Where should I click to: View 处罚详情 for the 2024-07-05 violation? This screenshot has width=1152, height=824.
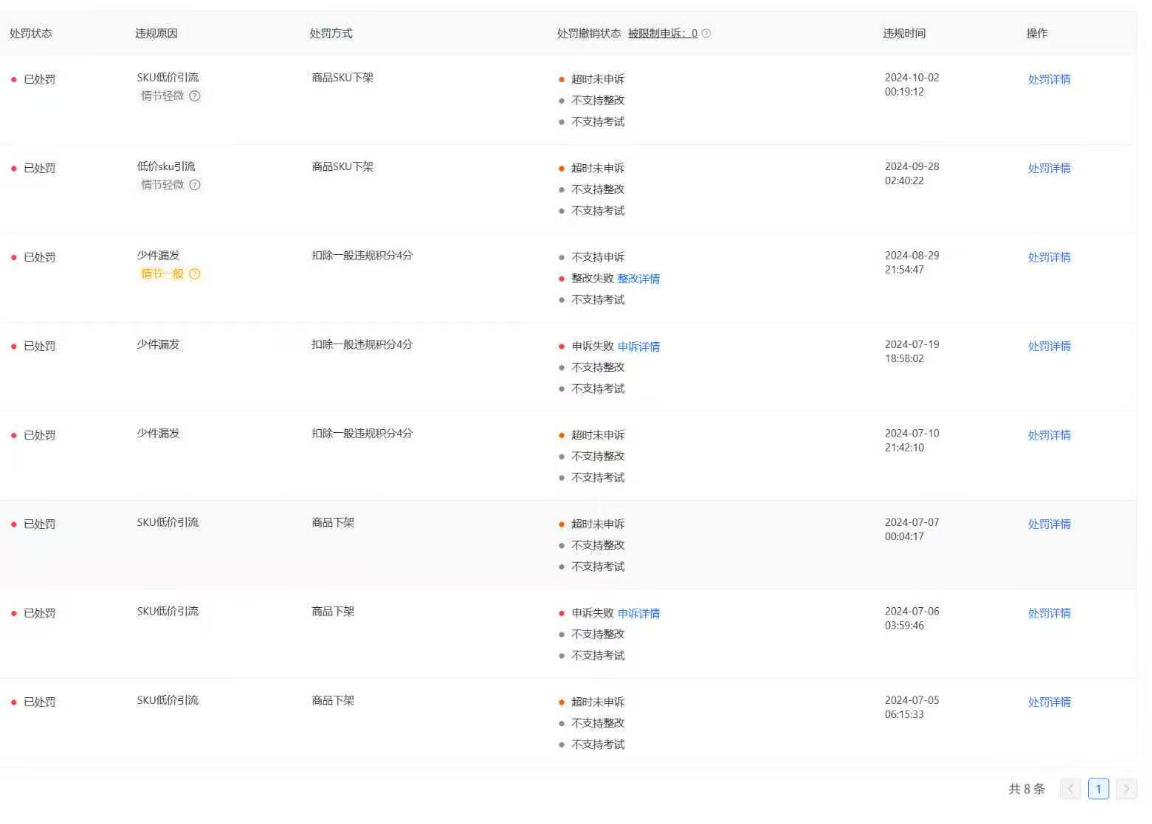[1049, 703]
